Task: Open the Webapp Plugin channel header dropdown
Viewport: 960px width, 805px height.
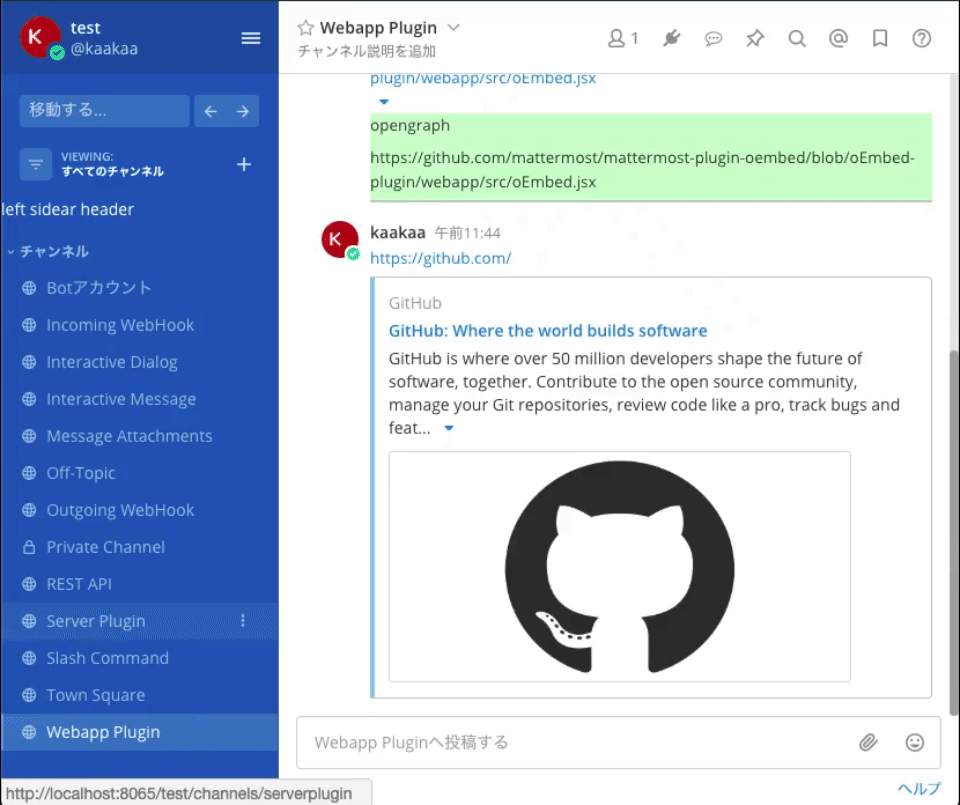Action: pyautogui.click(x=453, y=28)
